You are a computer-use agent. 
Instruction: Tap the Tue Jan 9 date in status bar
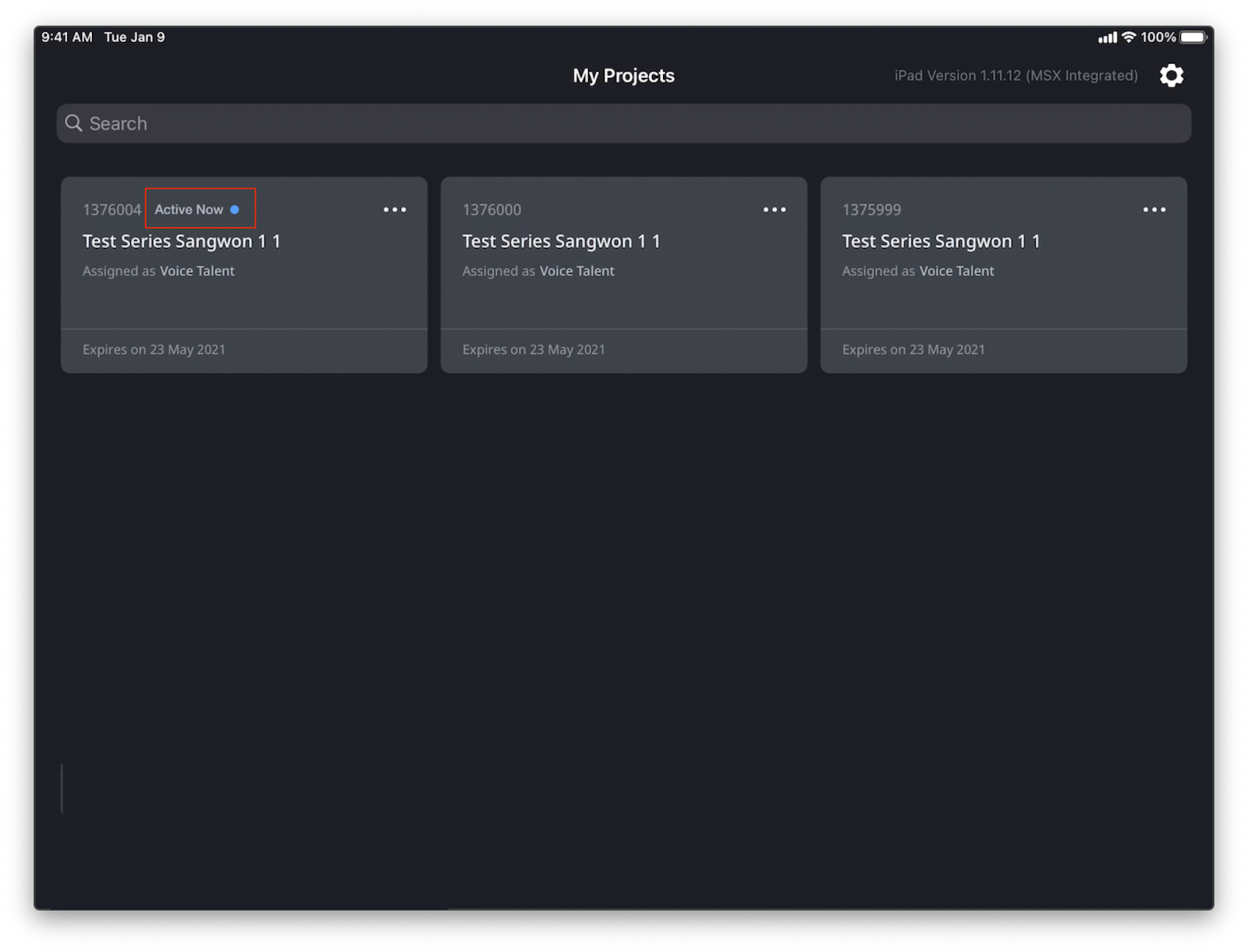(134, 37)
